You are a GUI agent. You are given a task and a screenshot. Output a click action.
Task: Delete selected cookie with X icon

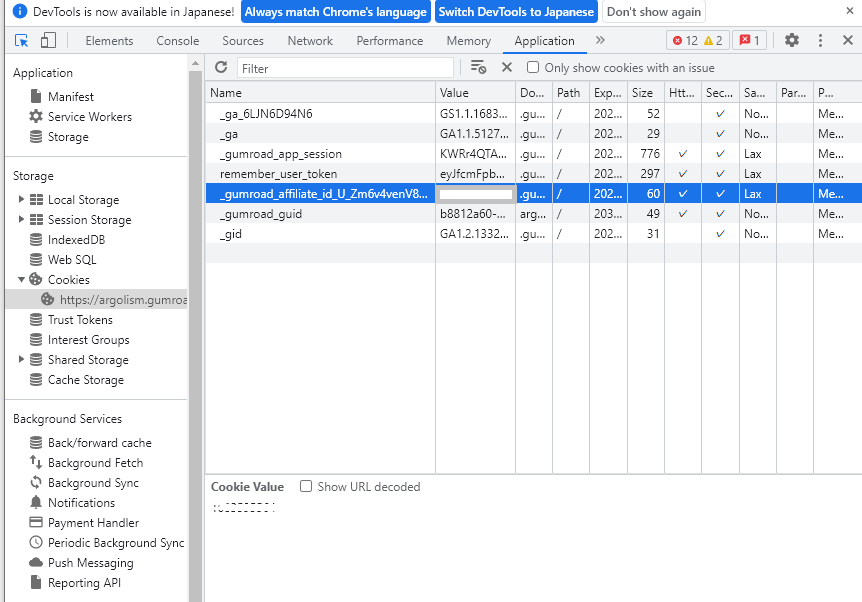[x=506, y=67]
